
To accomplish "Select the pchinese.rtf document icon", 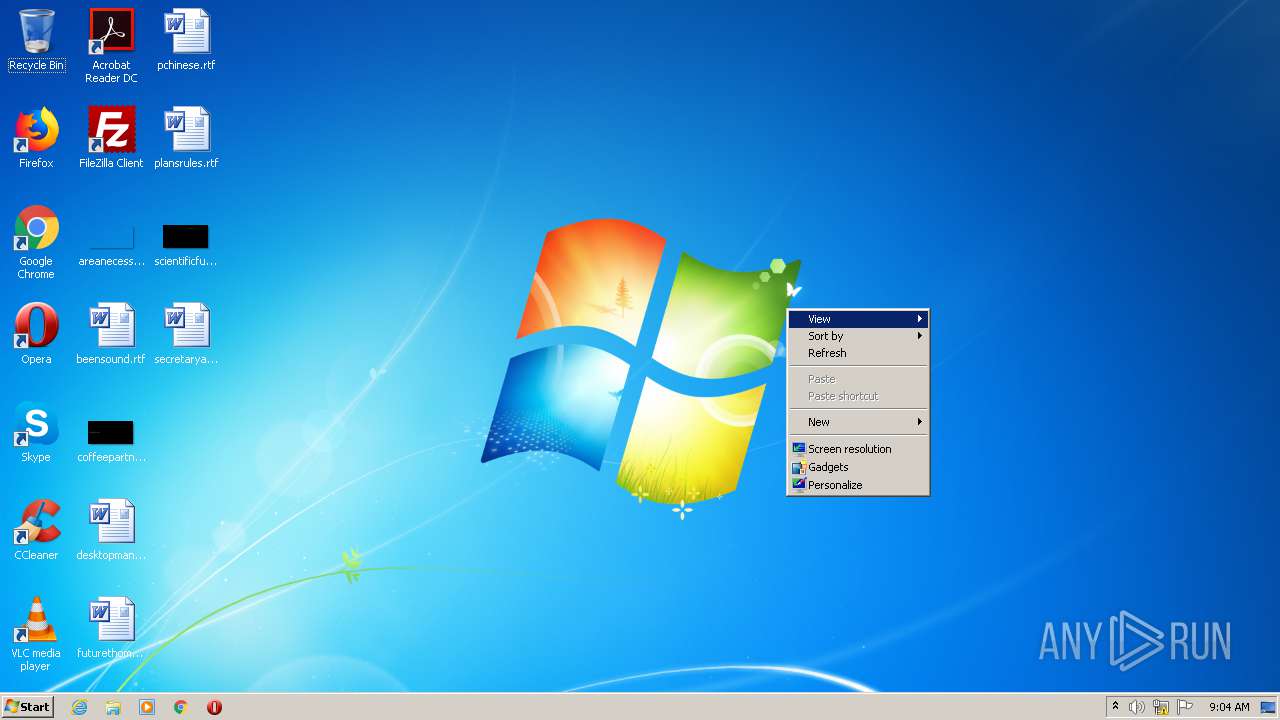I will pyautogui.click(x=186, y=41).
